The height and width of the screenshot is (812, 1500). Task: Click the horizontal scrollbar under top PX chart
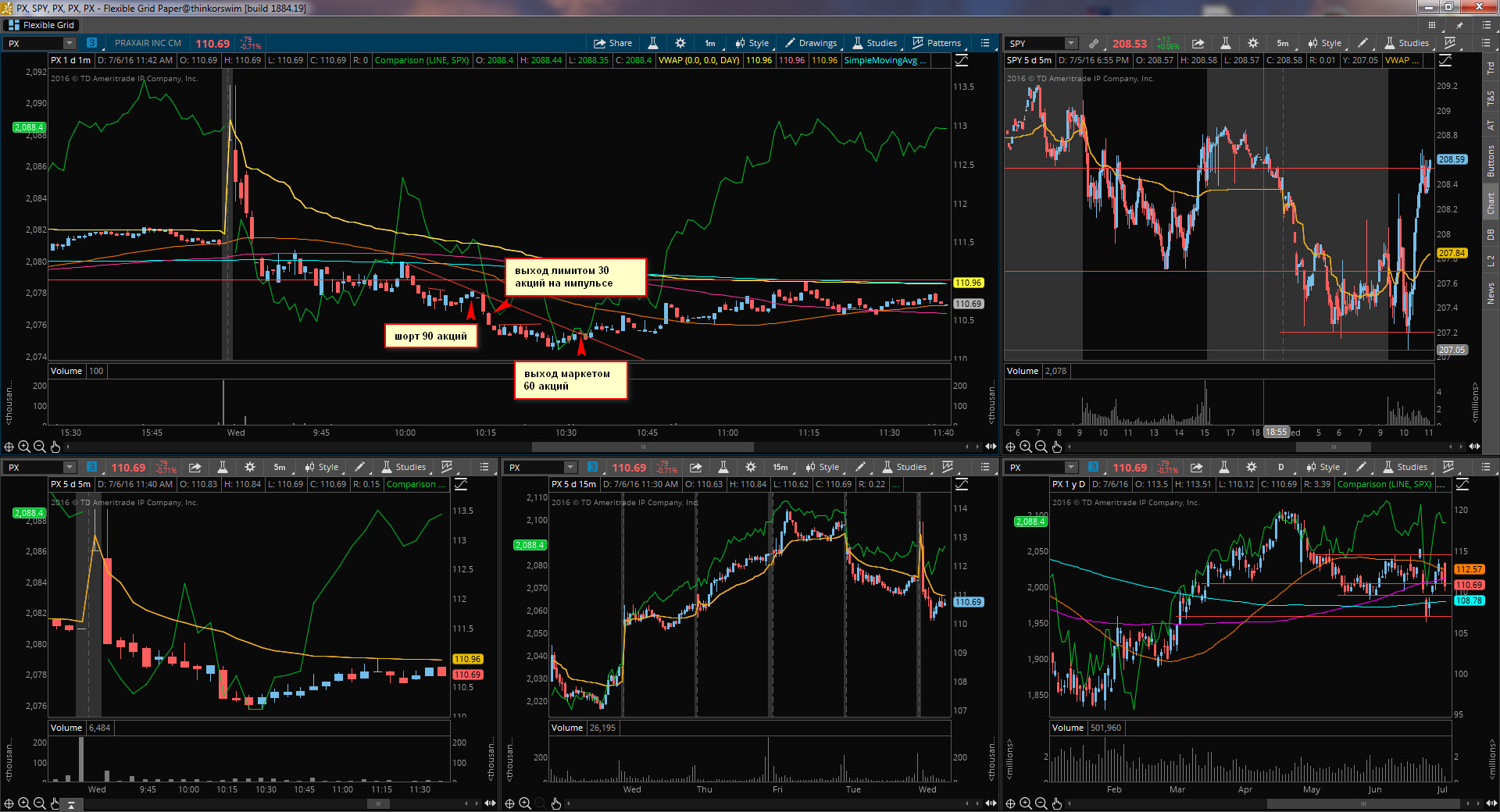(642, 447)
